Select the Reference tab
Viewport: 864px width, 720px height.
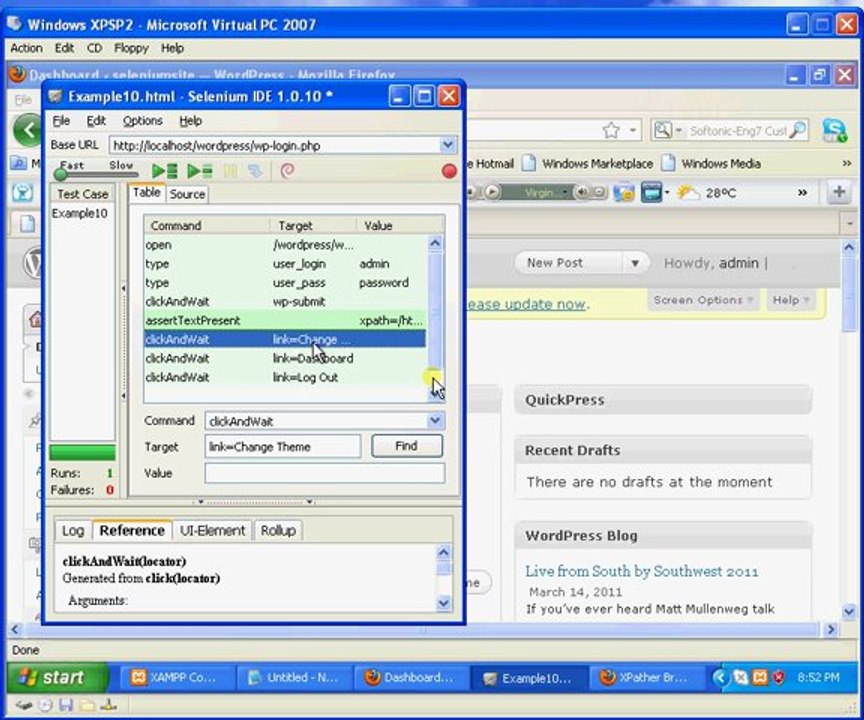click(132, 530)
